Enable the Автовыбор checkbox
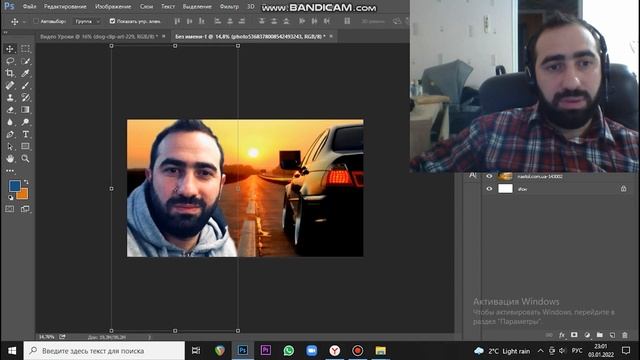Image resolution: width=640 pixels, height=360 pixels. point(36,21)
